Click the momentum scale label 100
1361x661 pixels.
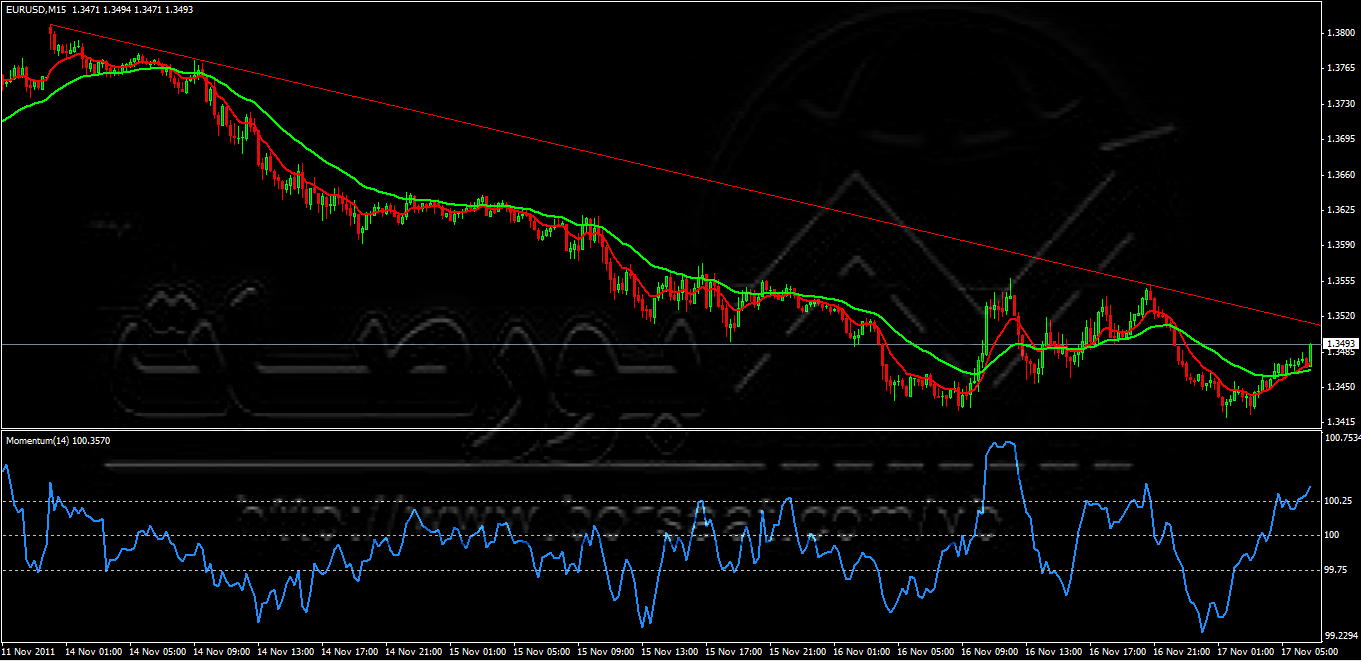[1332, 535]
